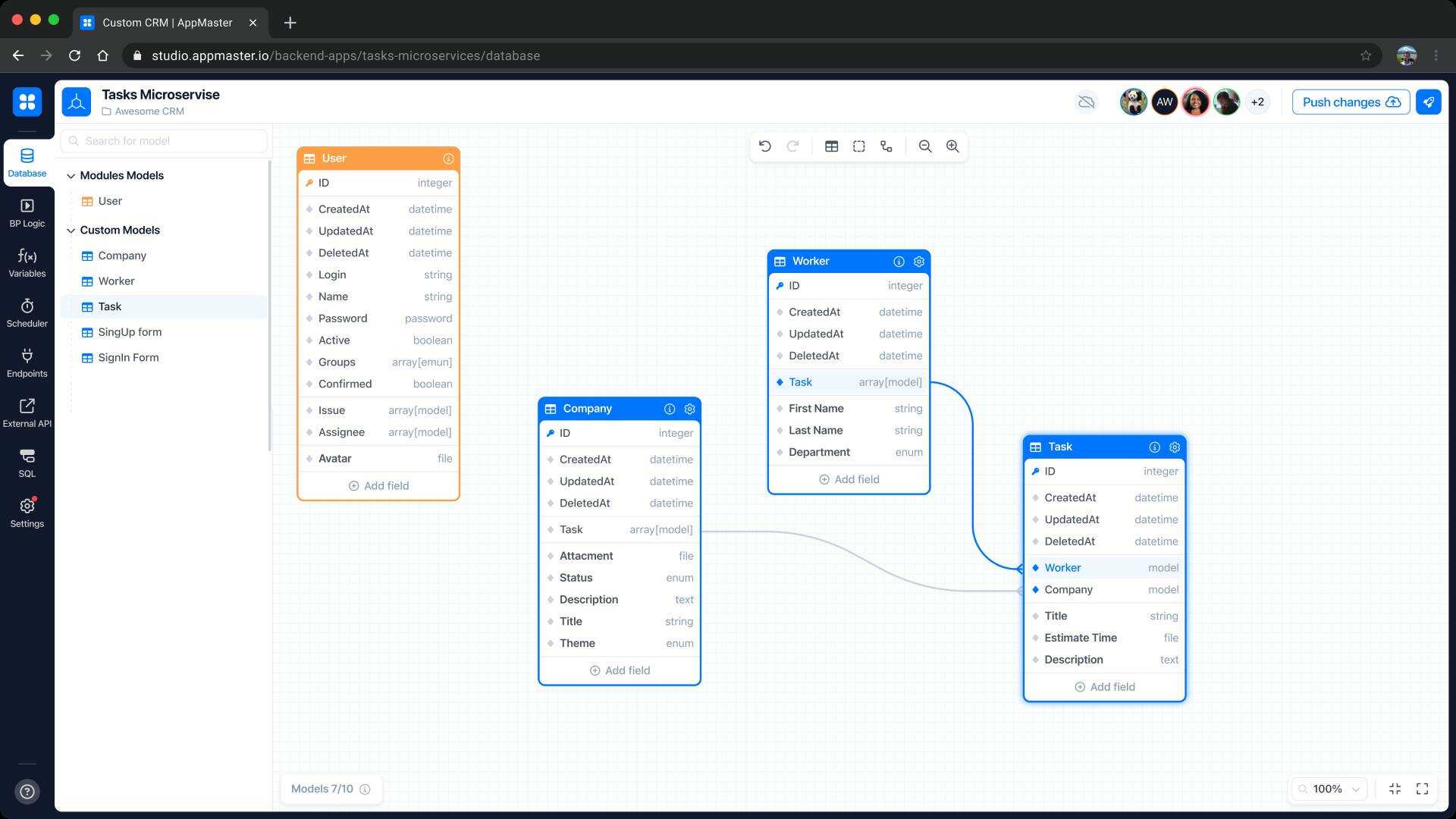Click Add field in the Company model

click(620, 671)
